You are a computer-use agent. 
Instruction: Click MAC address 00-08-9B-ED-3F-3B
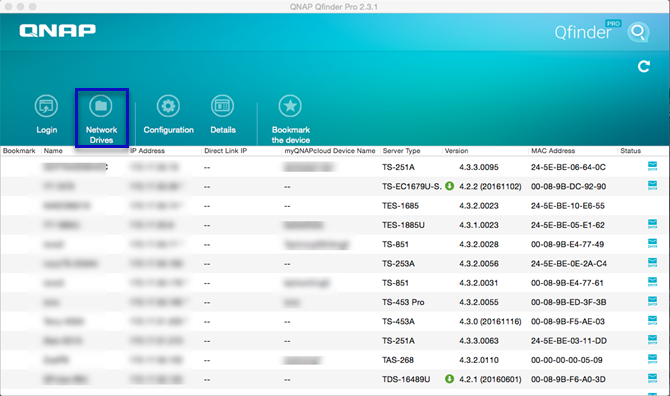pos(568,302)
